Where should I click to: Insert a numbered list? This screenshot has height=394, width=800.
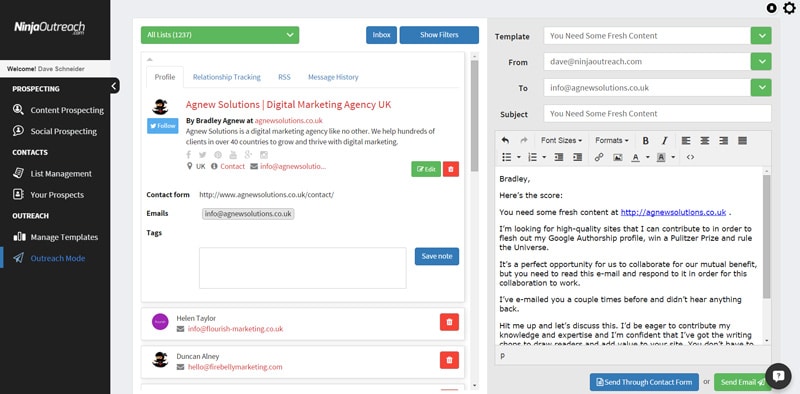(x=532, y=157)
